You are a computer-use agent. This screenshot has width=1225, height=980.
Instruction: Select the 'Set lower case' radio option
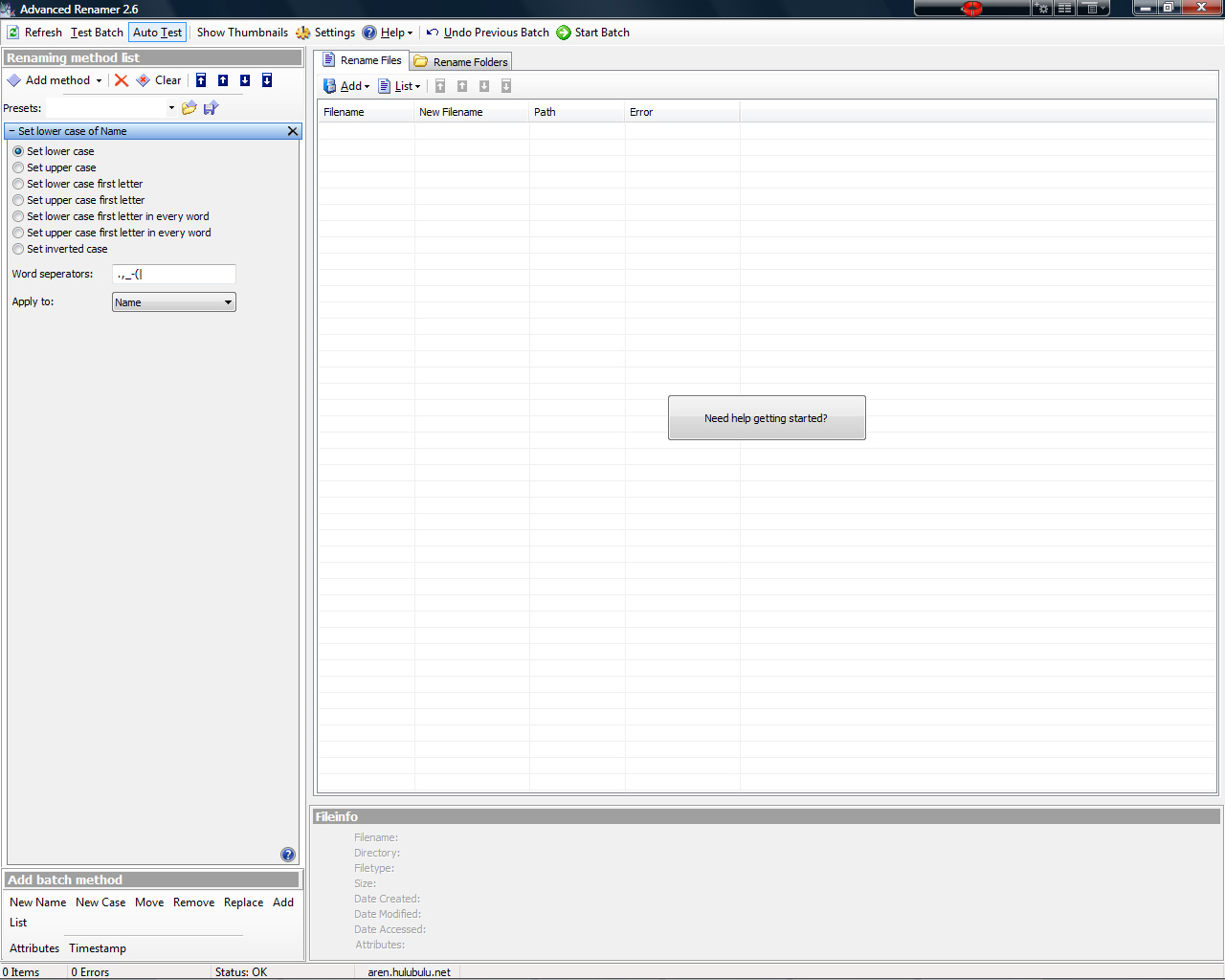point(18,151)
